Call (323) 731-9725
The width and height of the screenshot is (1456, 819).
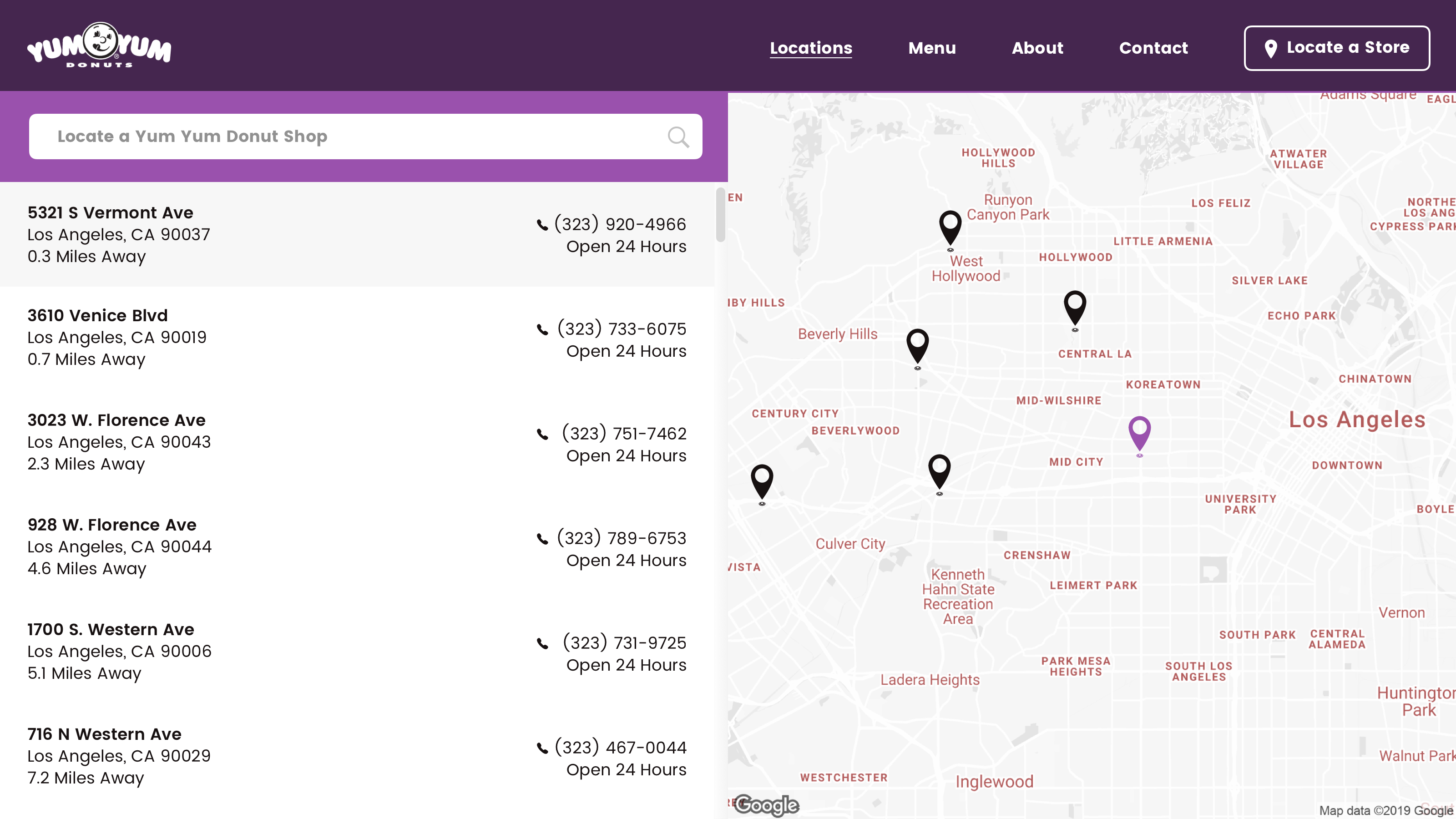[625, 642]
